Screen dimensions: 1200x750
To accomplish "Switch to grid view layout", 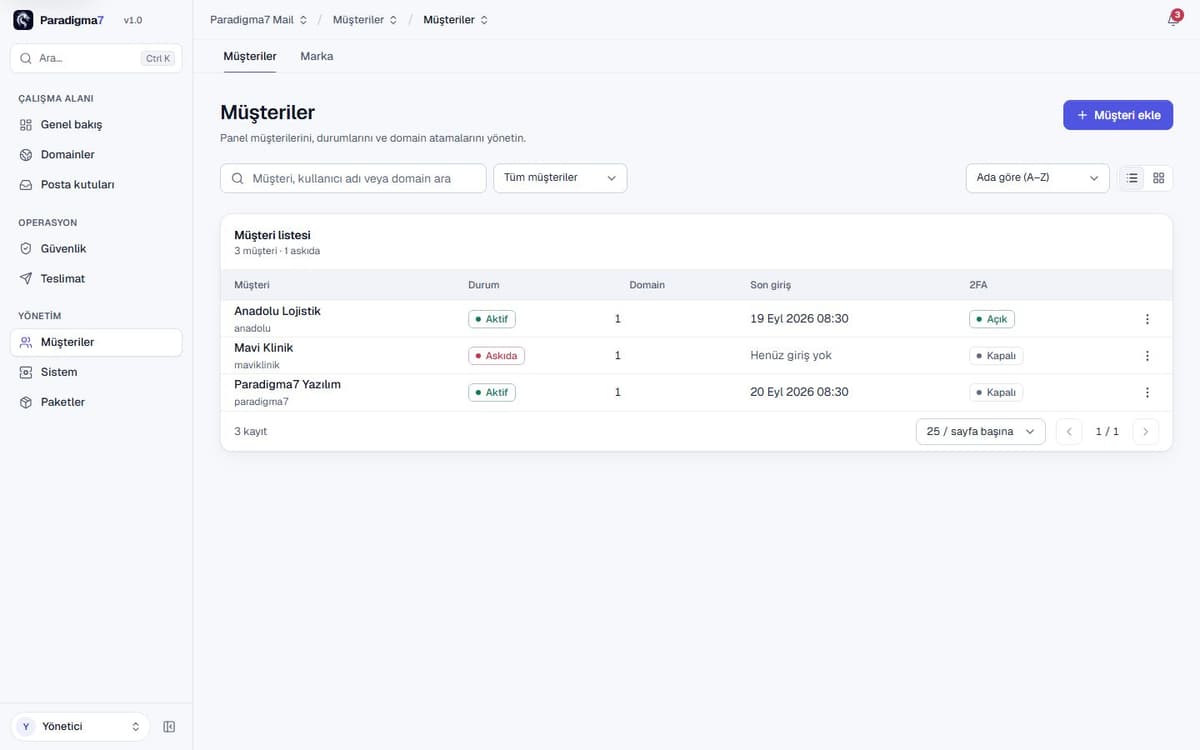I will [1159, 178].
